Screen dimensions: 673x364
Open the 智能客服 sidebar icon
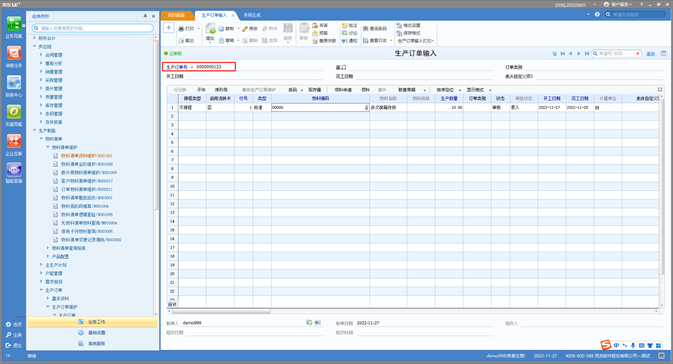tap(14, 170)
